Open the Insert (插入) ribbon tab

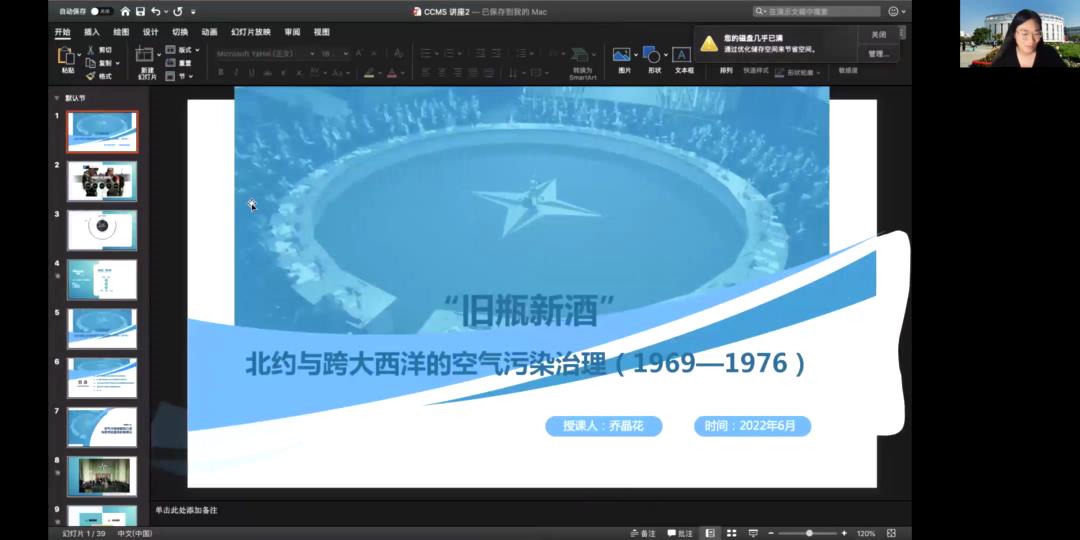92,32
